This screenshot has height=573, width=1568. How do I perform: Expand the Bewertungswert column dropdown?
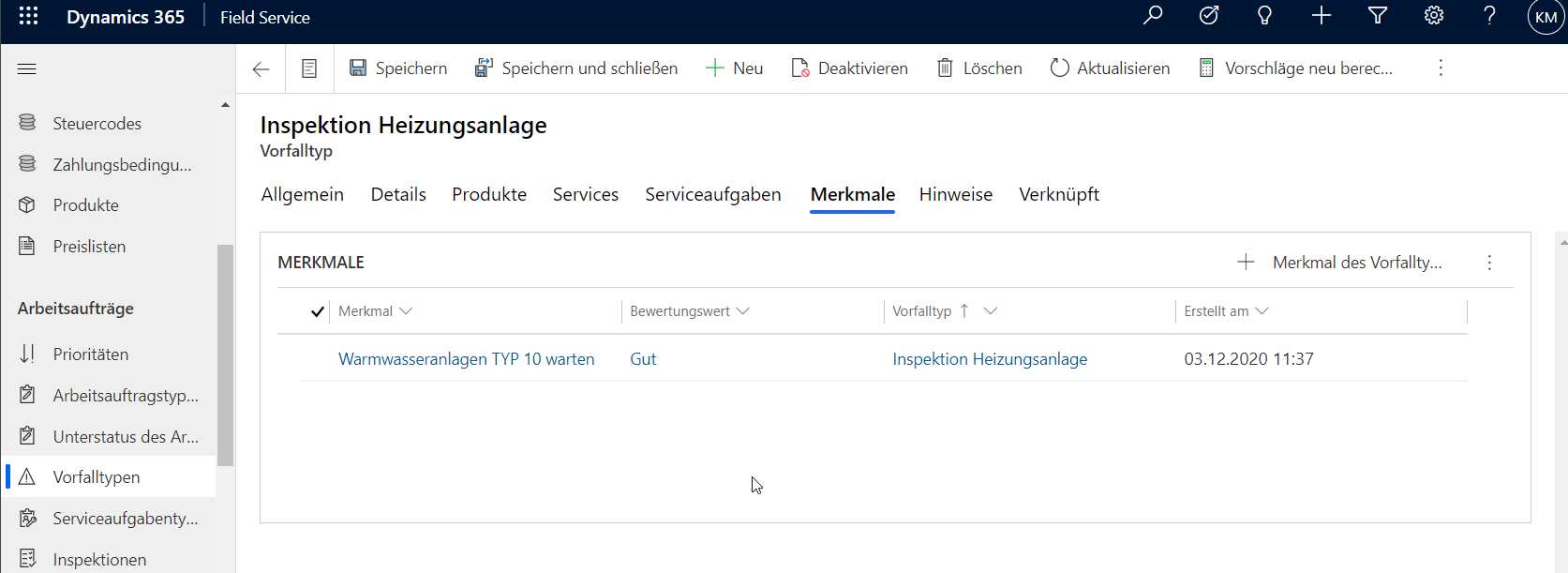(x=743, y=311)
